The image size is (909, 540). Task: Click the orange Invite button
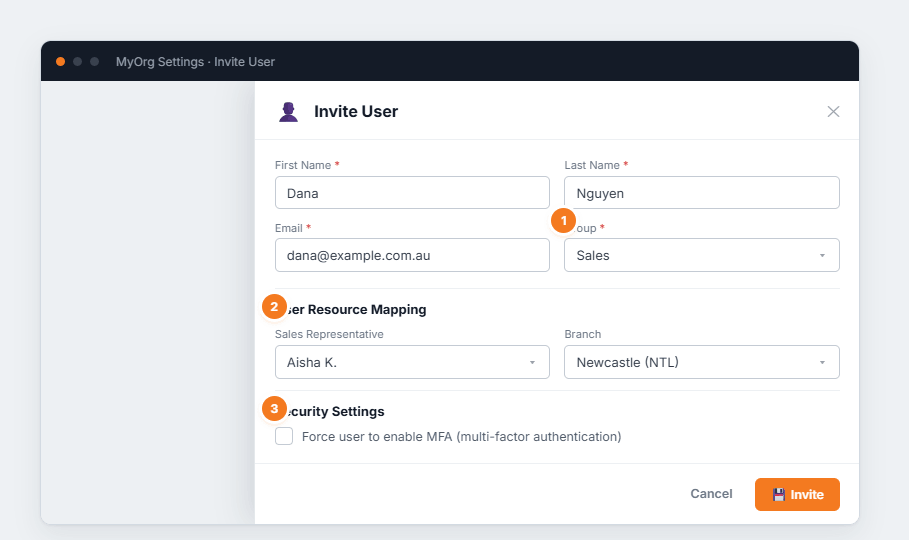click(797, 494)
